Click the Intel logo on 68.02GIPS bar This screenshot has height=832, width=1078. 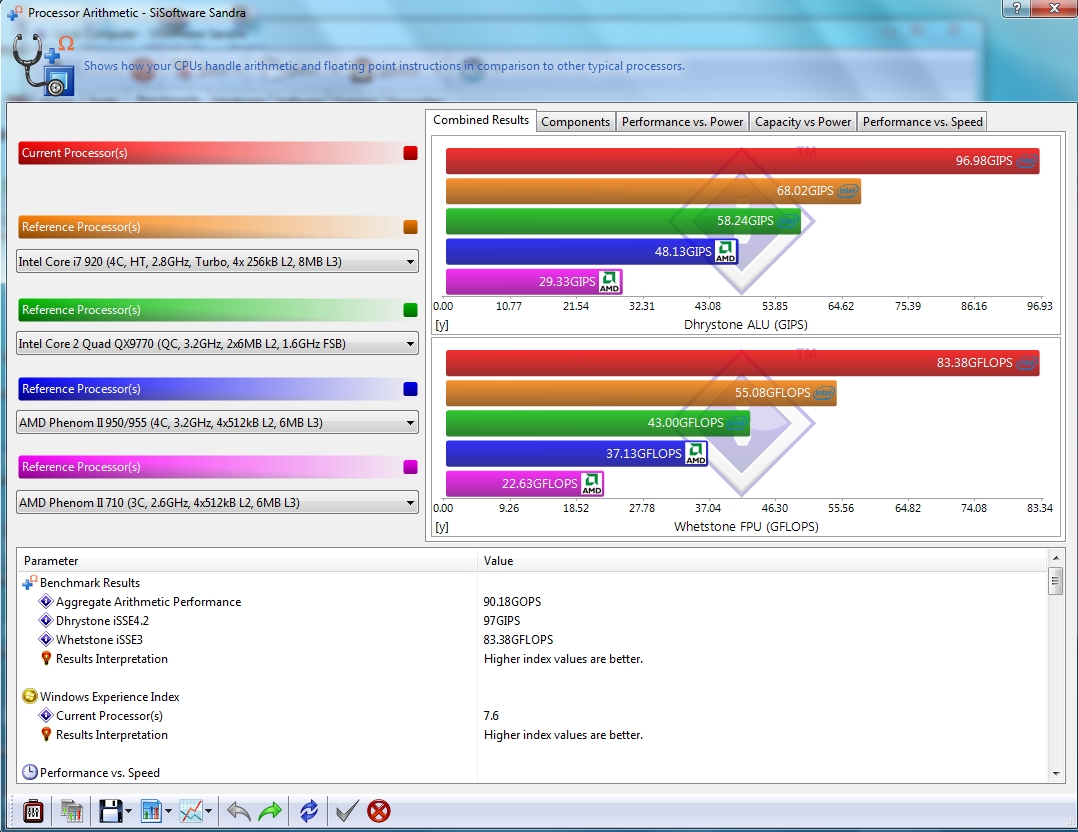(848, 190)
